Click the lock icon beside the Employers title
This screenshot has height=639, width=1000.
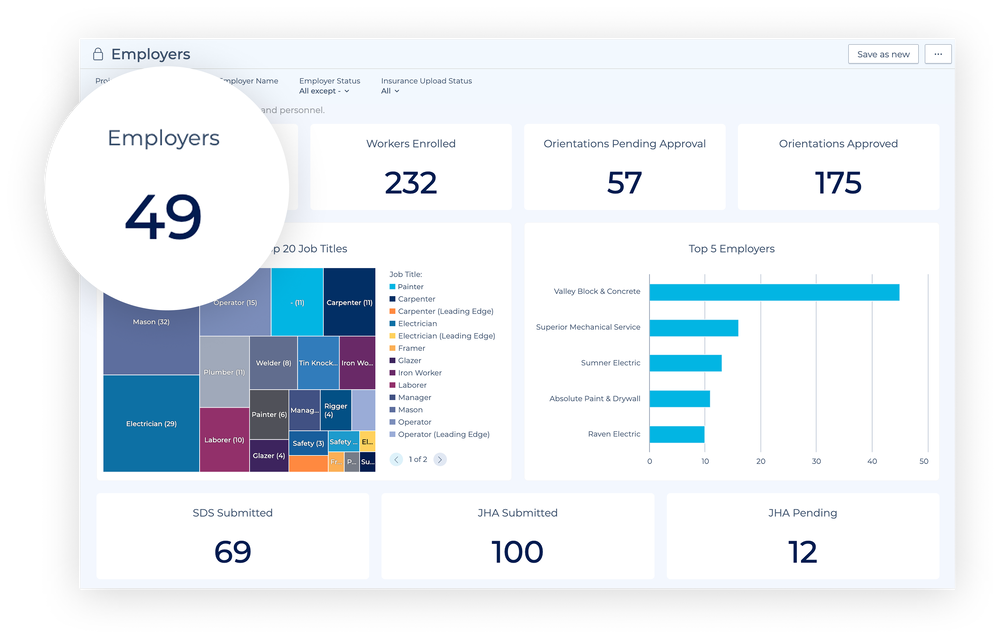[97, 54]
